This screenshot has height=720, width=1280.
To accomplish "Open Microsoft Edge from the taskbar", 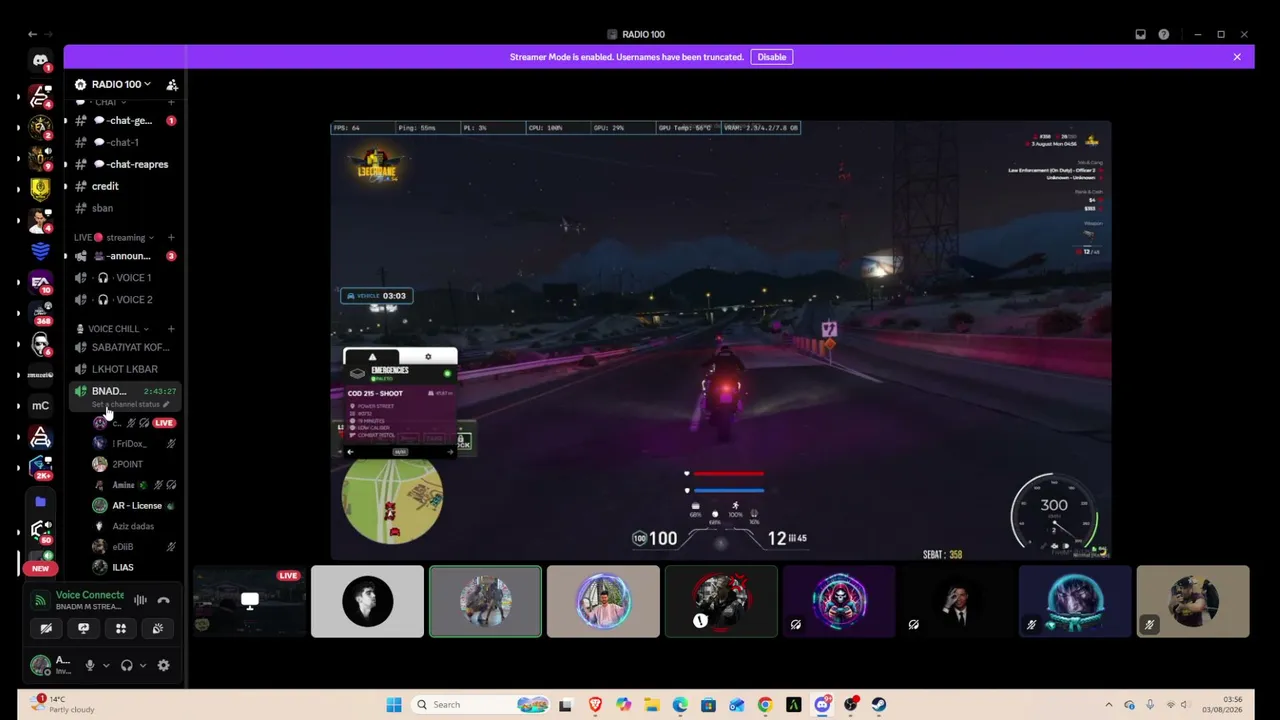I will click(680, 704).
